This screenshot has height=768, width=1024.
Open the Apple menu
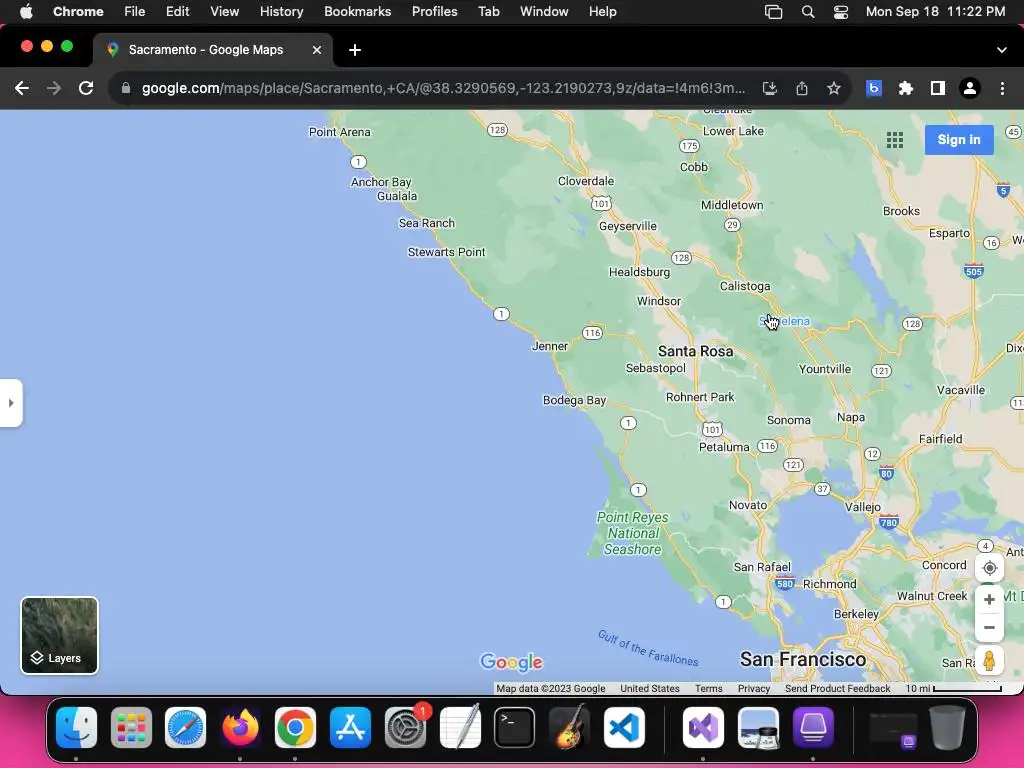pos(26,11)
